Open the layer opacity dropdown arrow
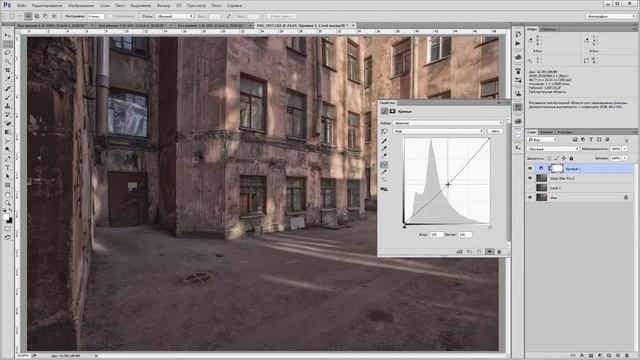 (x=625, y=149)
